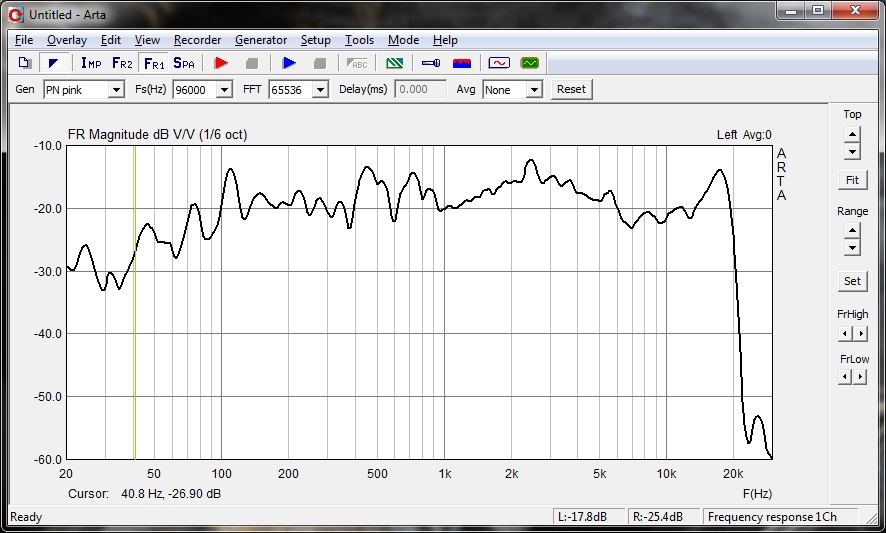Open the Tools menu
The width and height of the screenshot is (886, 533).
pyautogui.click(x=359, y=40)
